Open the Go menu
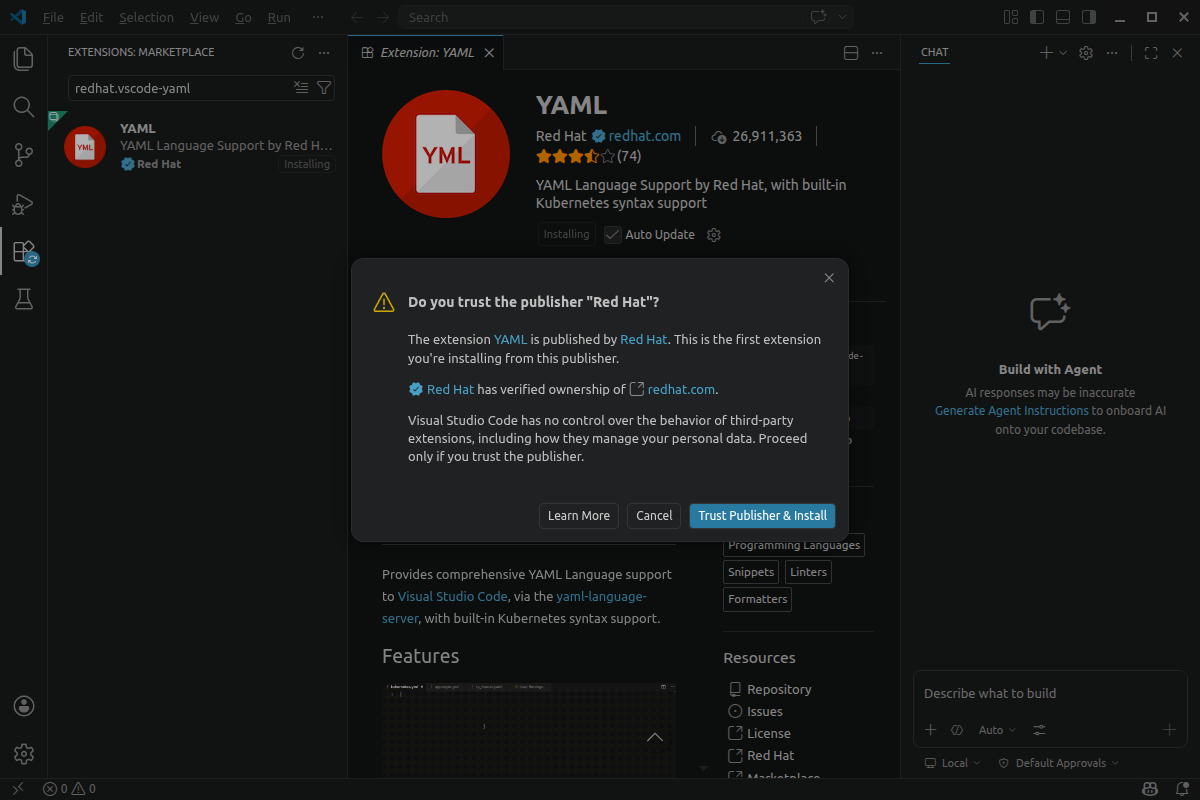This screenshot has width=1200, height=800. [x=244, y=17]
